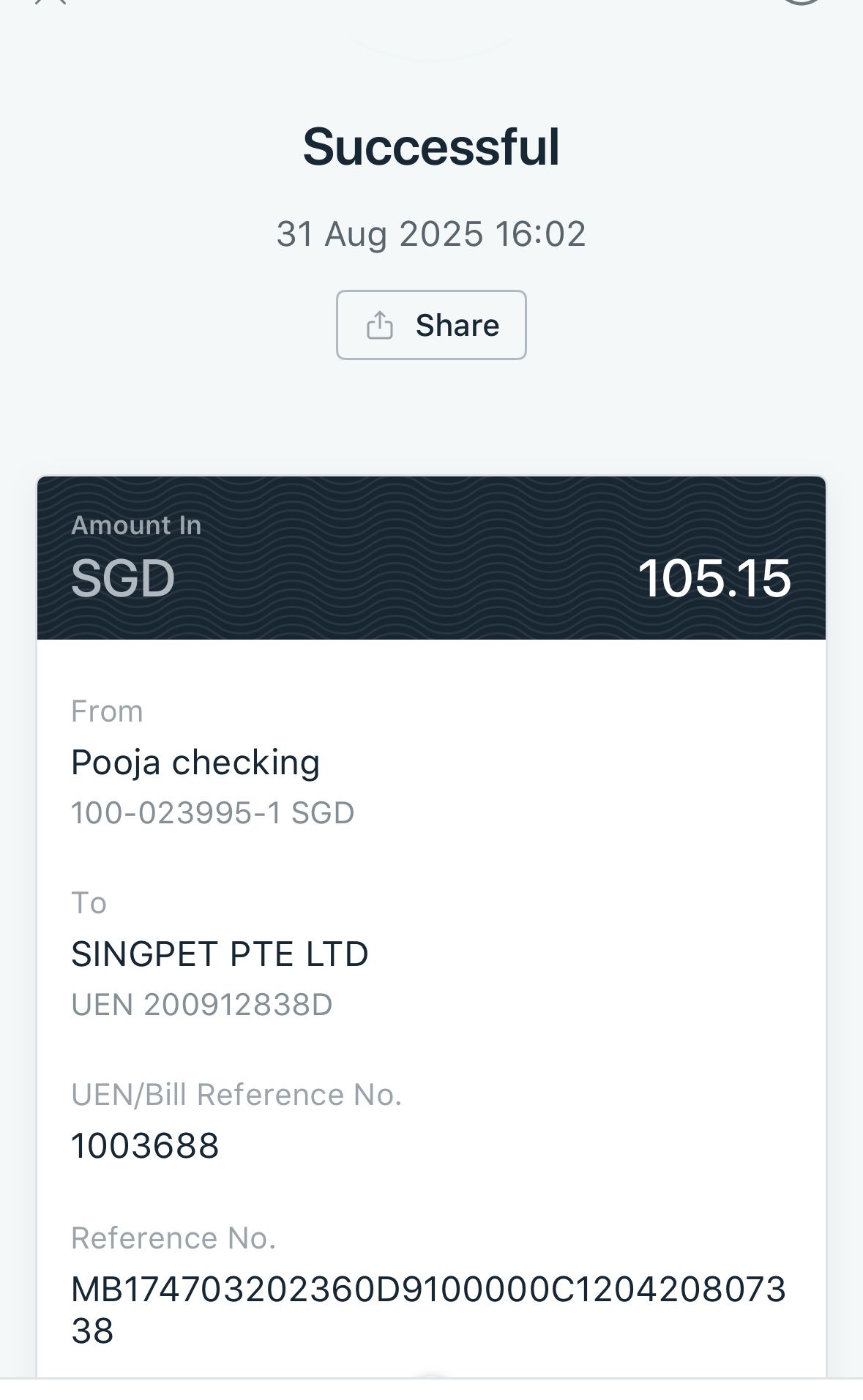The width and height of the screenshot is (863, 1400).
Task: Click the Amount In label
Action: tap(136, 525)
